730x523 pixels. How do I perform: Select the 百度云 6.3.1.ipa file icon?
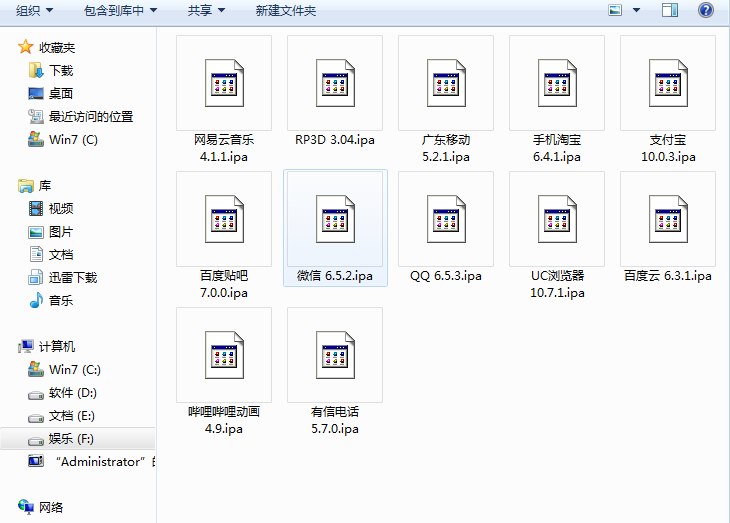pos(668,219)
